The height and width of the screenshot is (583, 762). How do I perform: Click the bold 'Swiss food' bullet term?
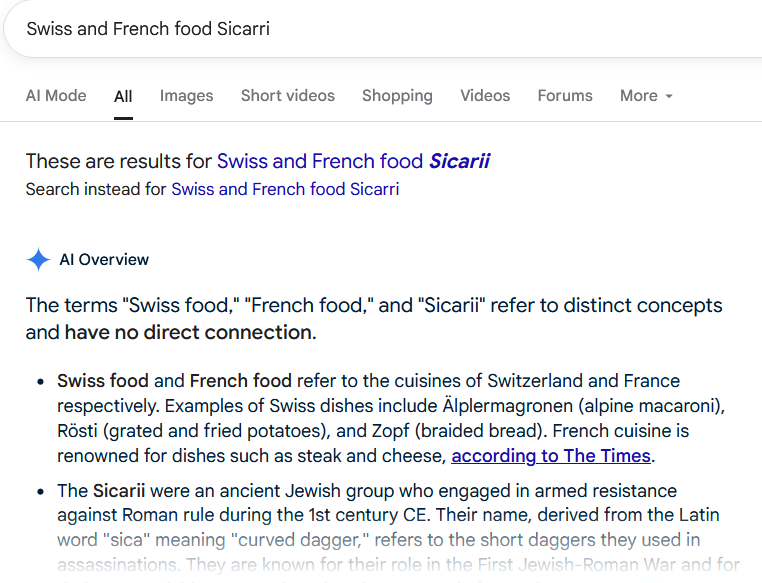click(x=103, y=381)
